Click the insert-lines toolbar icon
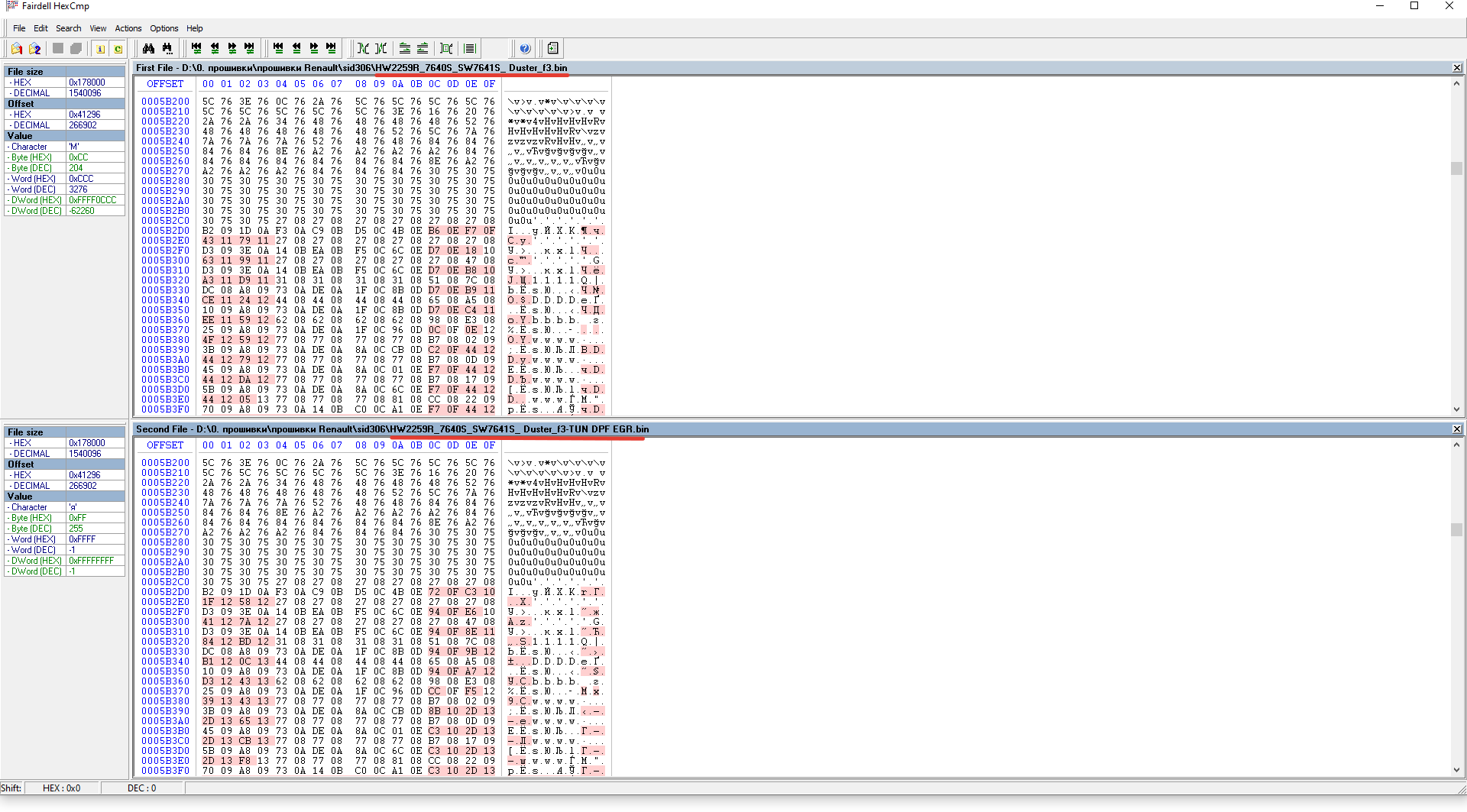This screenshot has height=812, width=1467. click(x=405, y=49)
